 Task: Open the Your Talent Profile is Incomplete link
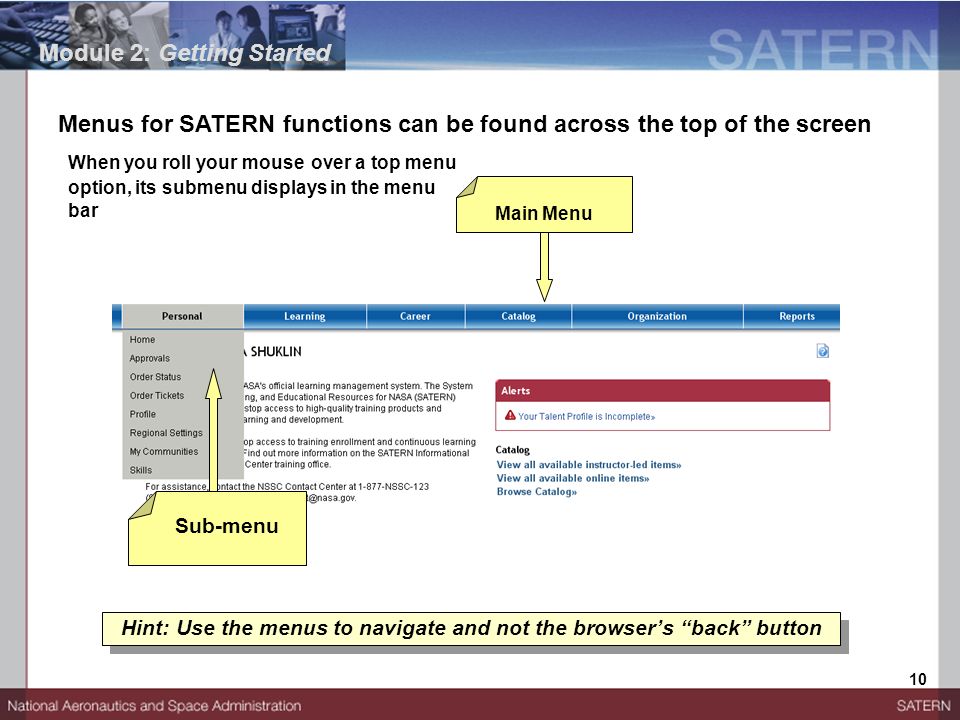click(587, 416)
